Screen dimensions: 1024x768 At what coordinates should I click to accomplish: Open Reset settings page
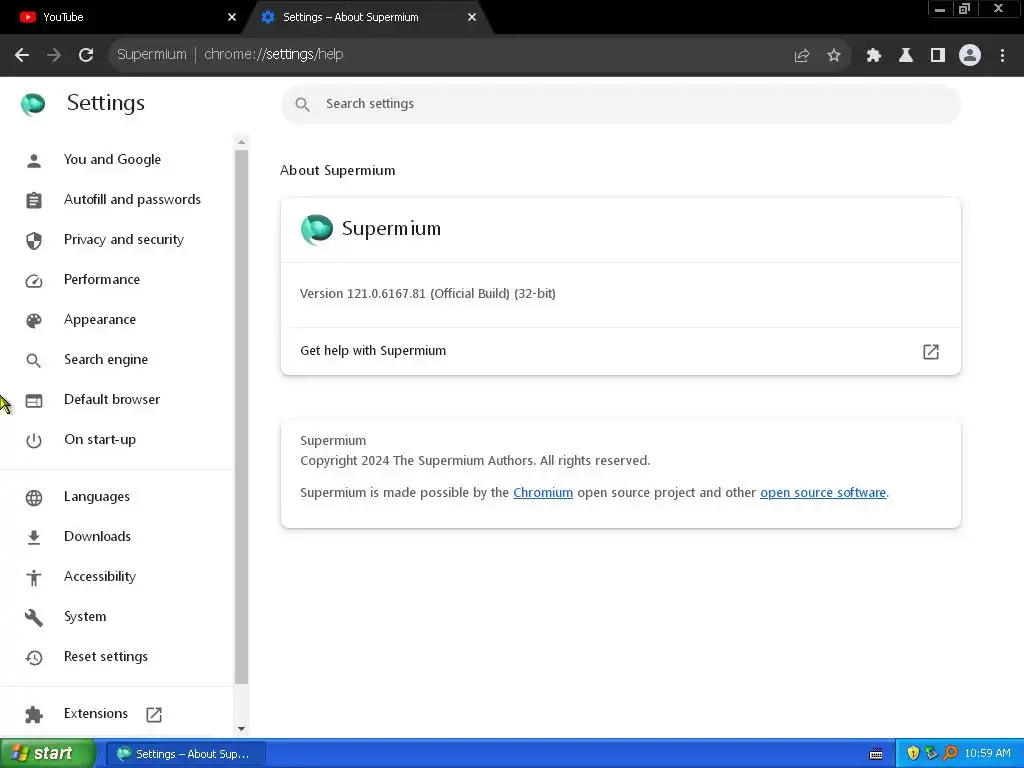tap(106, 656)
